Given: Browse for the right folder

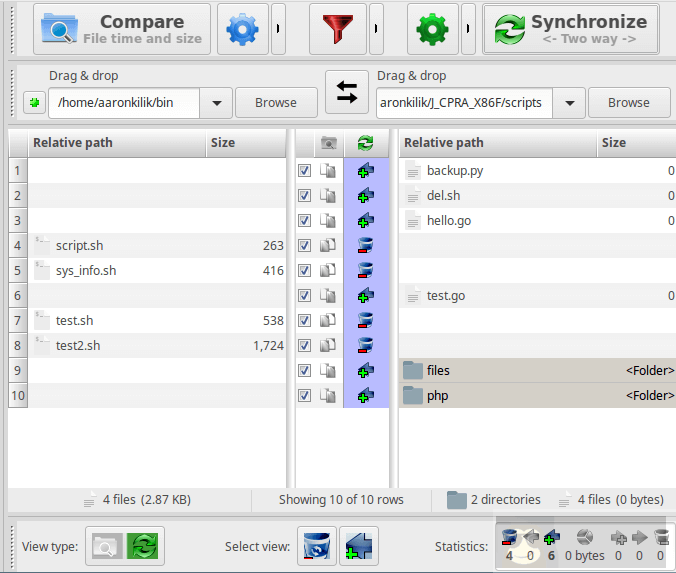Looking at the screenshot, I should click(629, 103).
